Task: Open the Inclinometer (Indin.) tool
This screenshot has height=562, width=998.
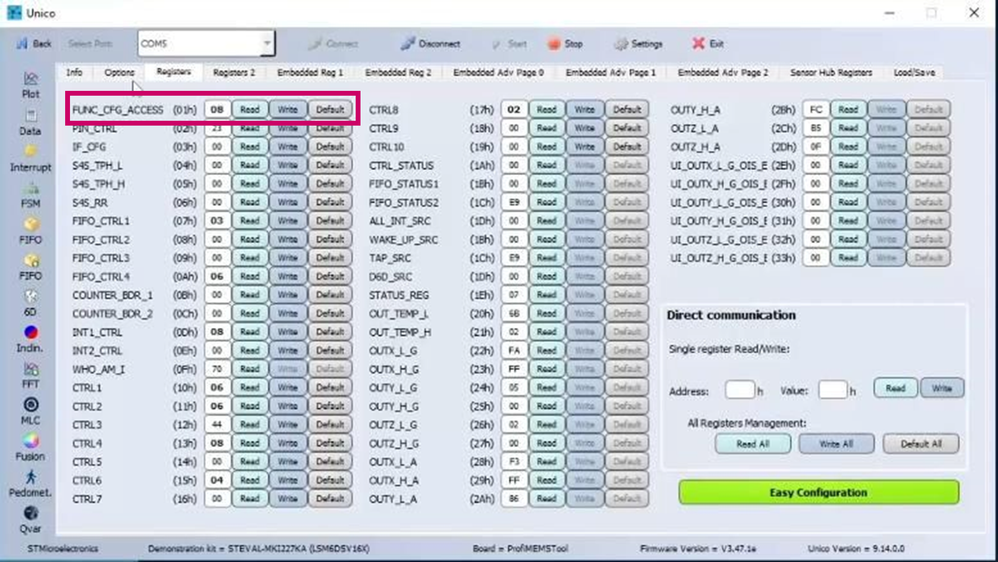Action: (x=30, y=340)
